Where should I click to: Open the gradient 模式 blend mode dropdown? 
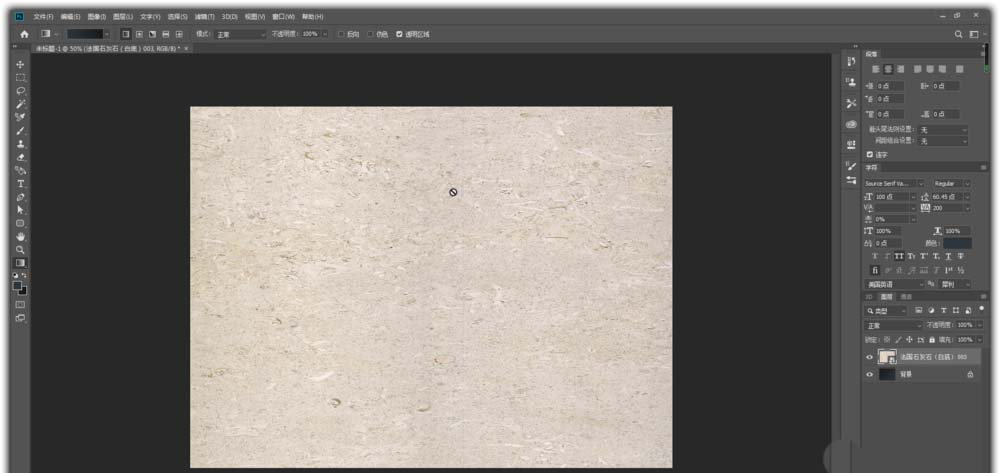240,34
